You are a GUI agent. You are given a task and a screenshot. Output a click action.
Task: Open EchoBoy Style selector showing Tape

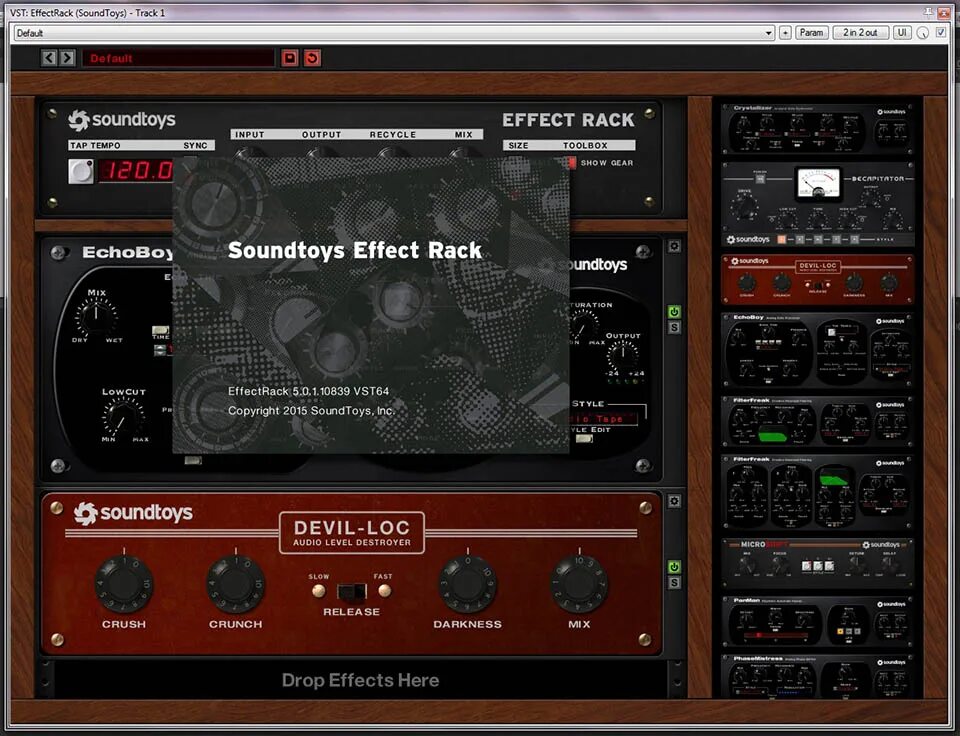(603, 419)
